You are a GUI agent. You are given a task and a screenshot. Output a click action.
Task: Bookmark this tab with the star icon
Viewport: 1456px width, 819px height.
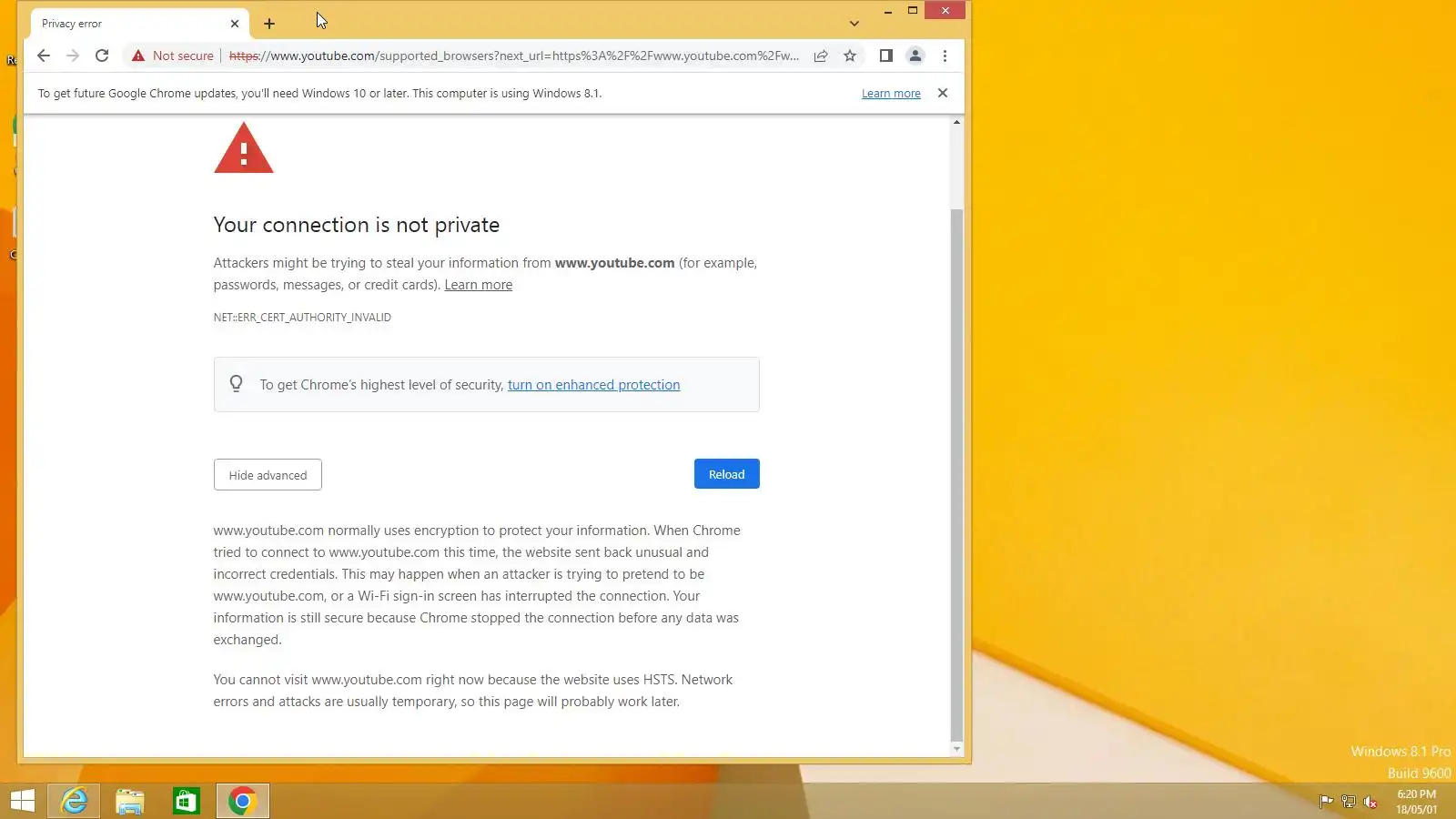(850, 56)
